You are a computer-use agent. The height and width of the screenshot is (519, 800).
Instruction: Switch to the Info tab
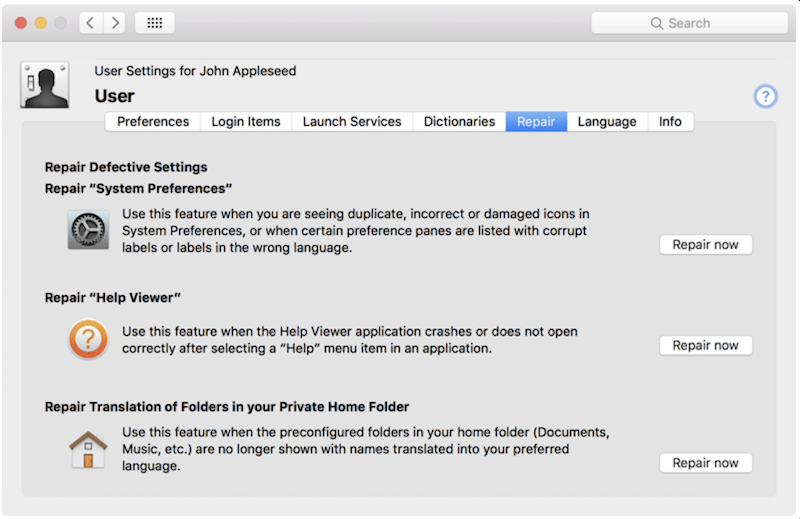pyautogui.click(x=670, y=121)
